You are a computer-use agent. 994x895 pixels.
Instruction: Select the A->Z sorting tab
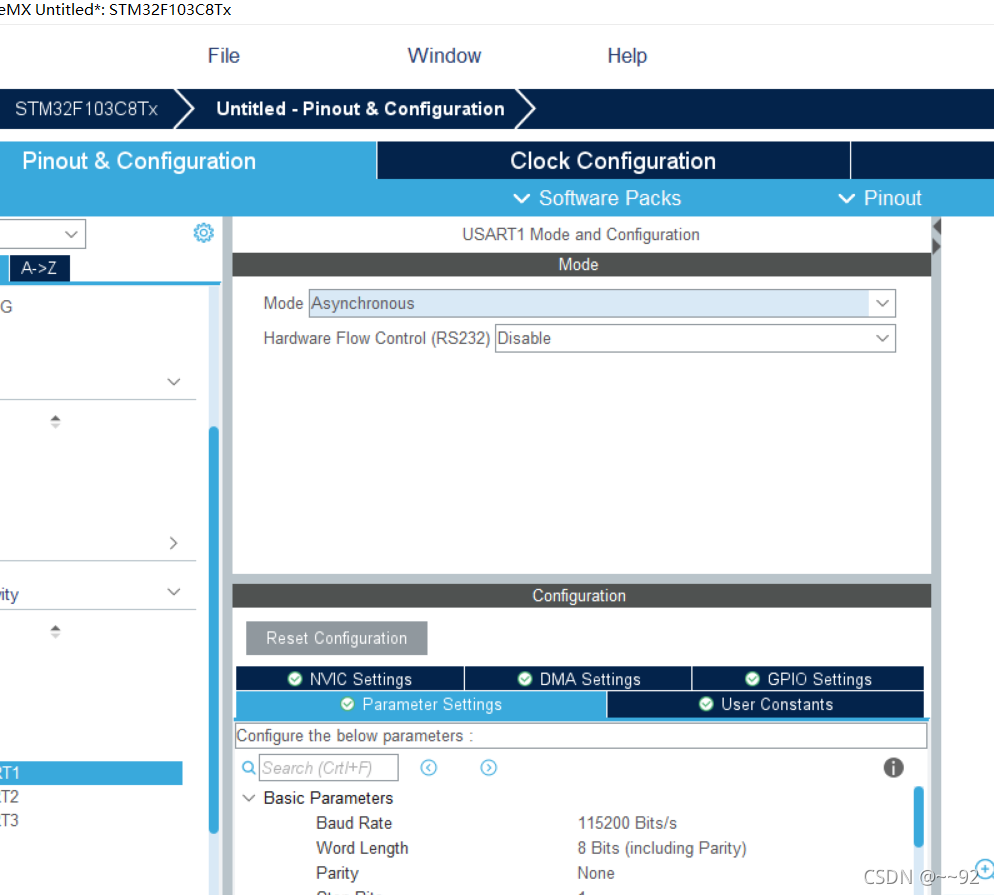click(39, 268)
